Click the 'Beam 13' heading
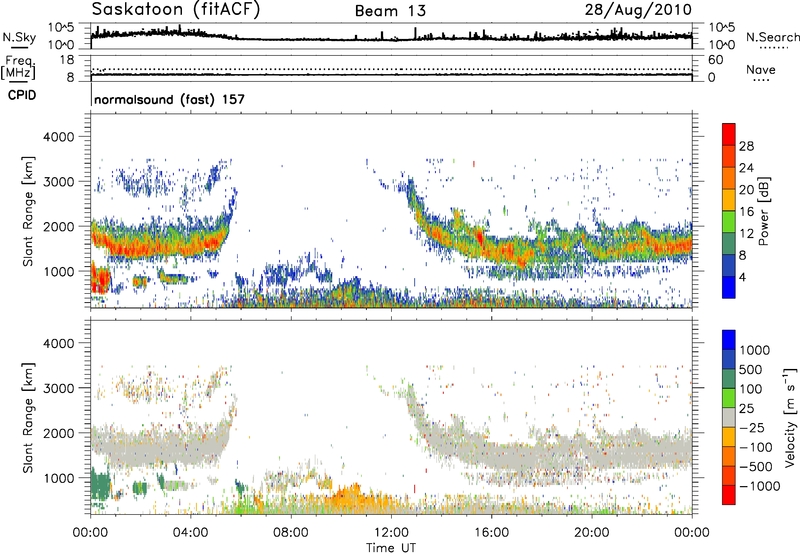Viewport: 800px width, 554px height. 390,11
